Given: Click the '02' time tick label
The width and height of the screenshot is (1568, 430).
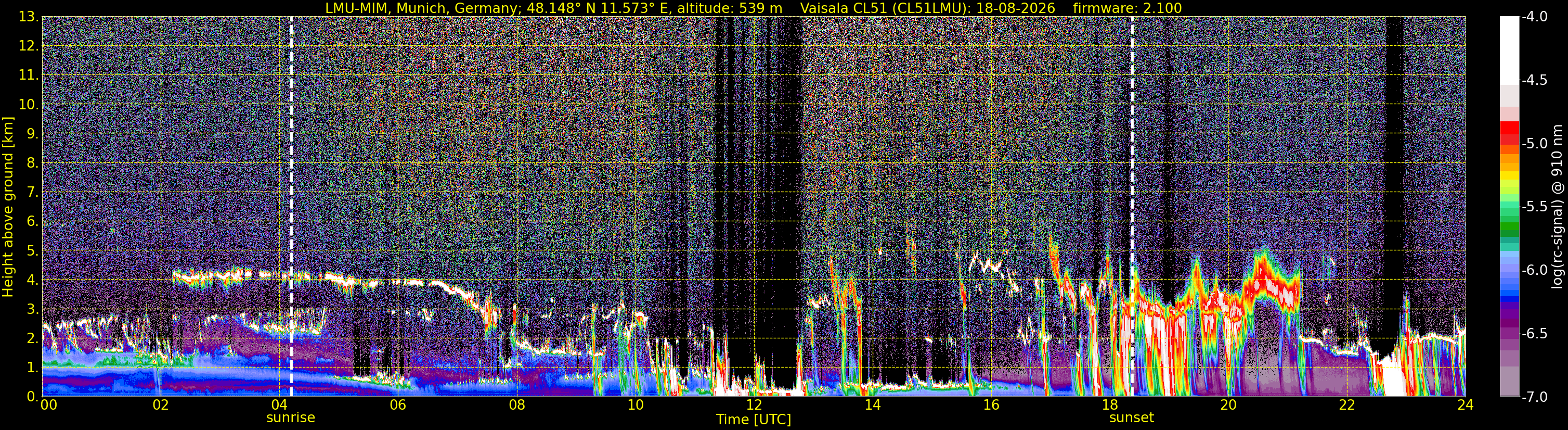Looking at the screenshot, I should tap(160, 405).
